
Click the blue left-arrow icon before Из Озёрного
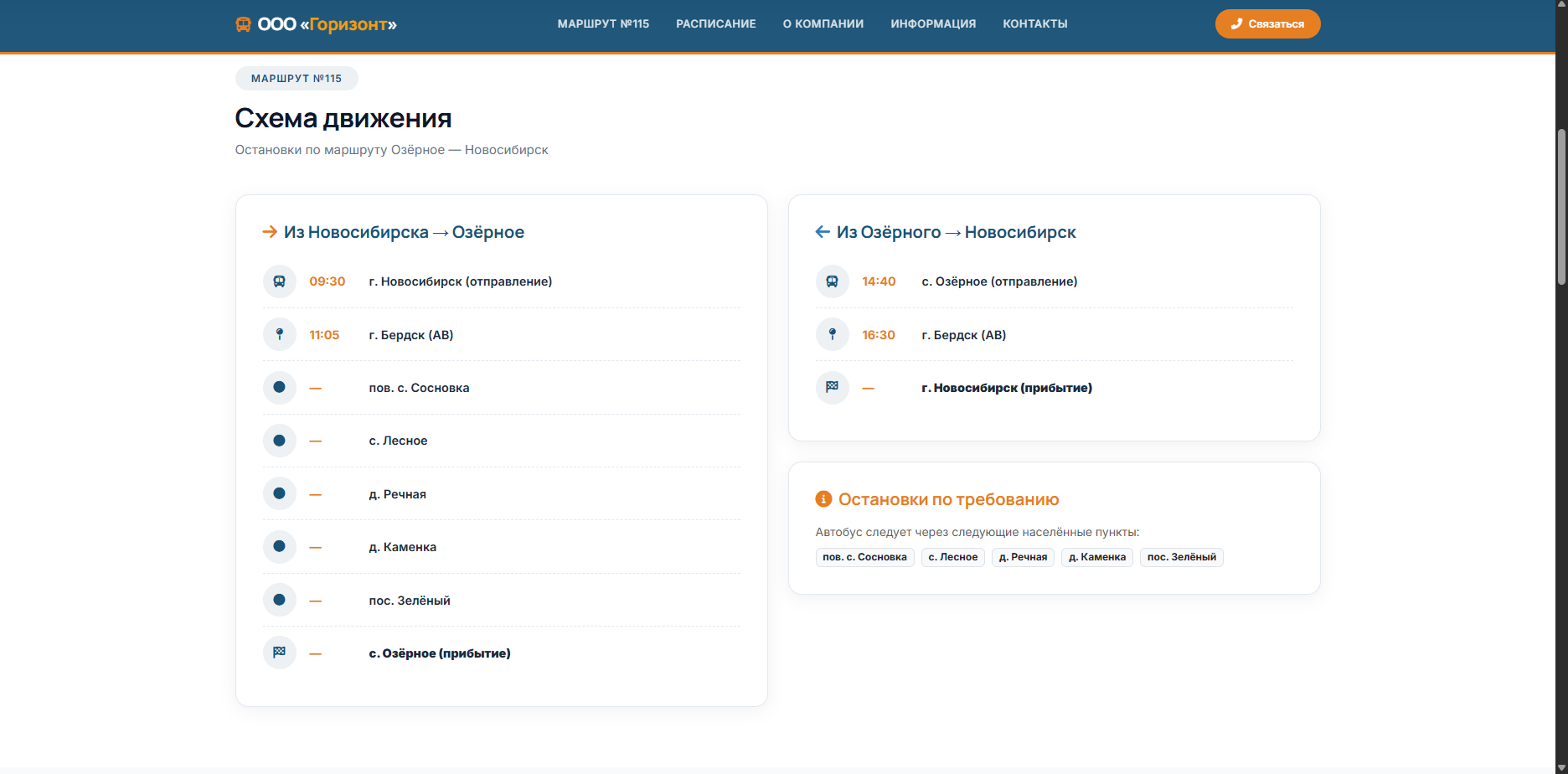click(823, 232)
